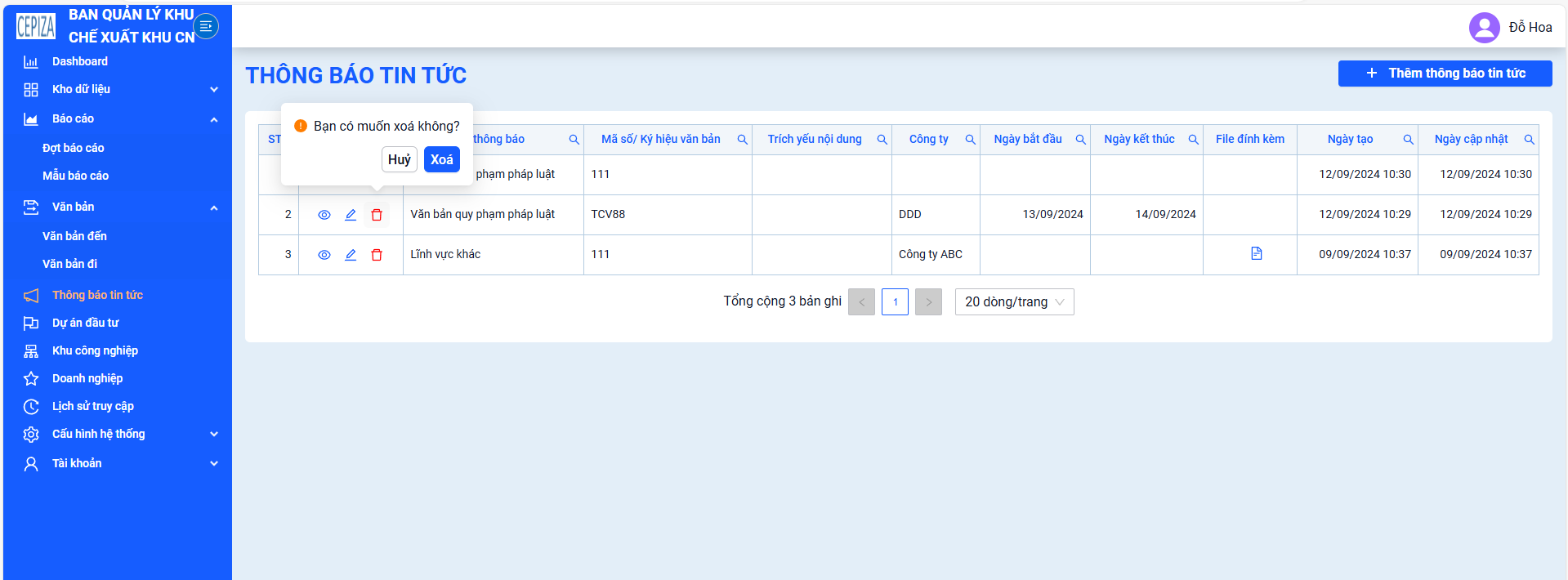Search the Ngày kết thúc column
The image size is (1568, 580).
click(1193, 140)
